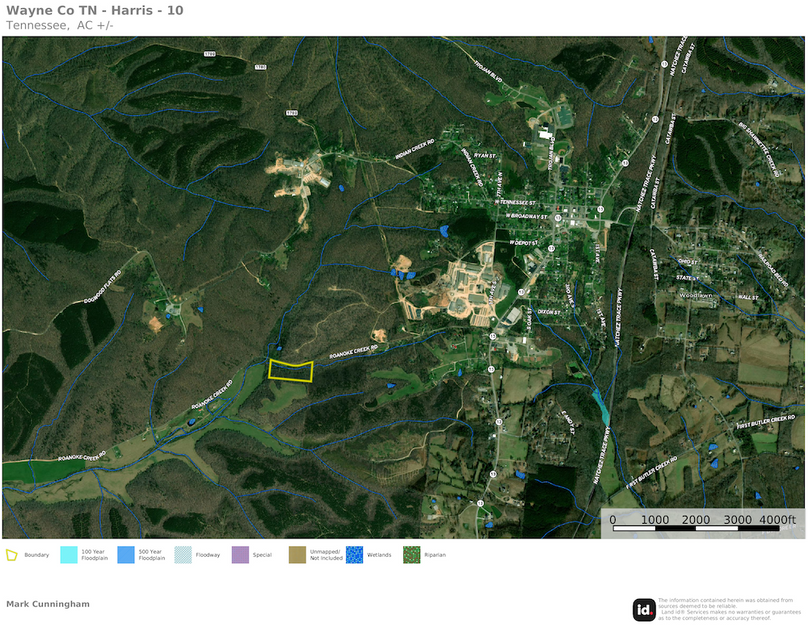Click the Unmapped/Not Included legend icon

click(297, 554)
